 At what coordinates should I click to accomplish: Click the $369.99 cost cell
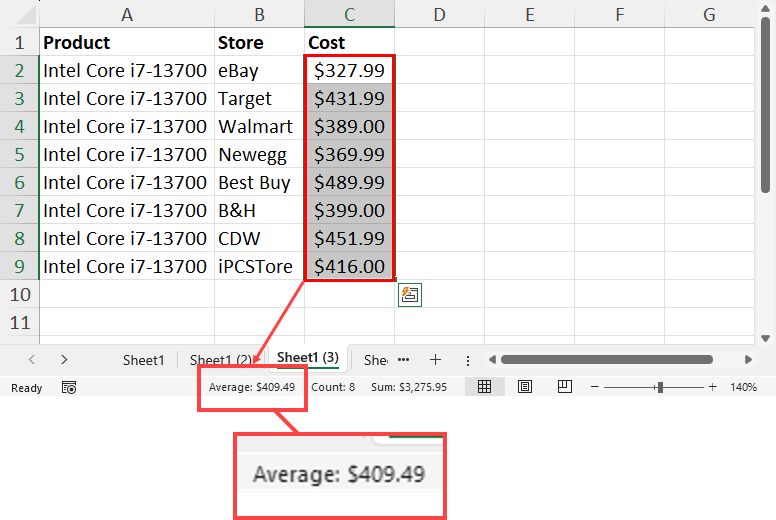(x=349, y=154)
